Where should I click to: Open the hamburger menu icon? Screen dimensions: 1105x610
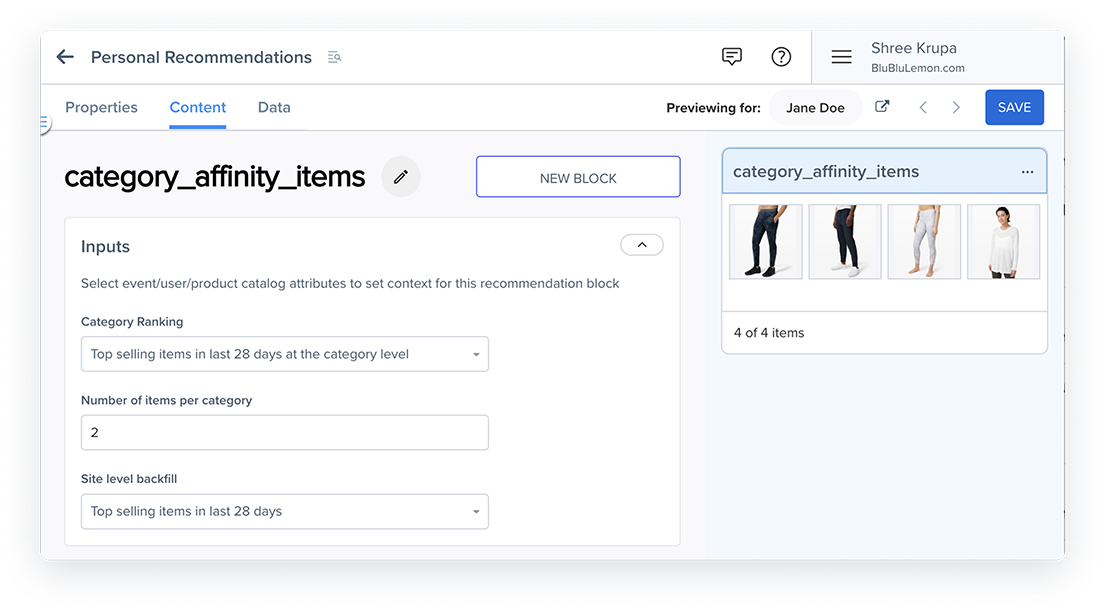click(x=841, y=58)
